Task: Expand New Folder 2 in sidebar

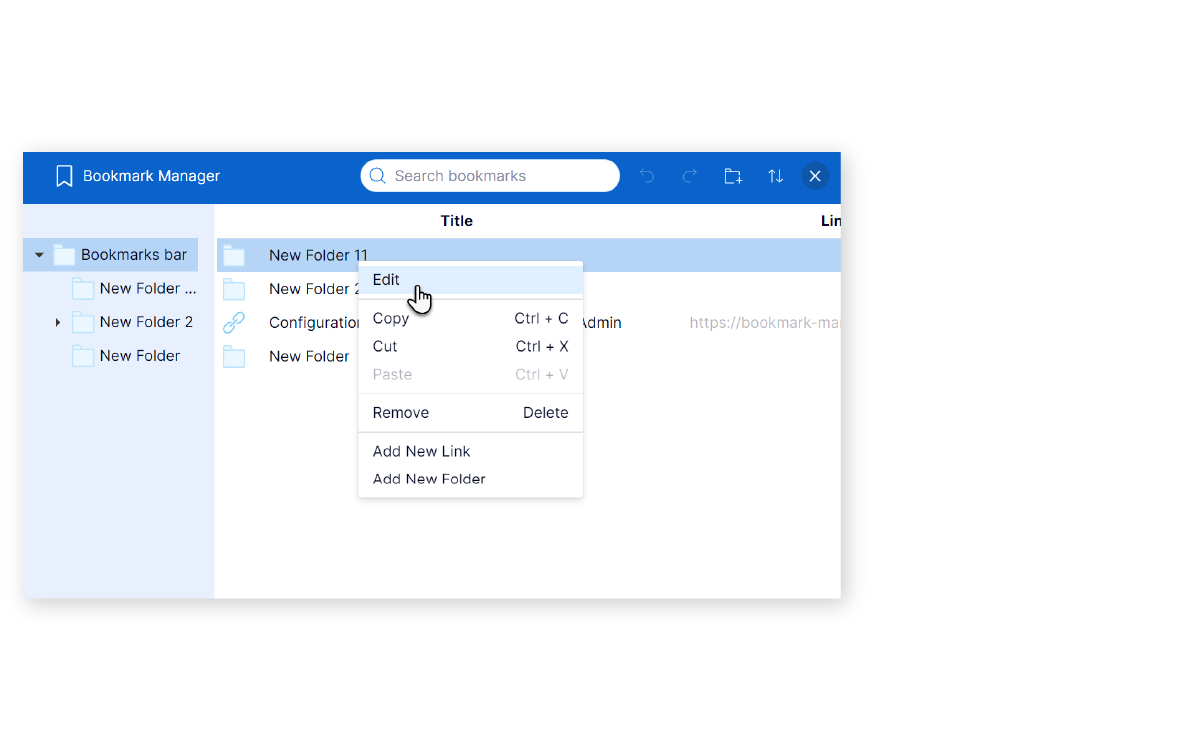Action: pyautogui.click(x=58, y=322)
